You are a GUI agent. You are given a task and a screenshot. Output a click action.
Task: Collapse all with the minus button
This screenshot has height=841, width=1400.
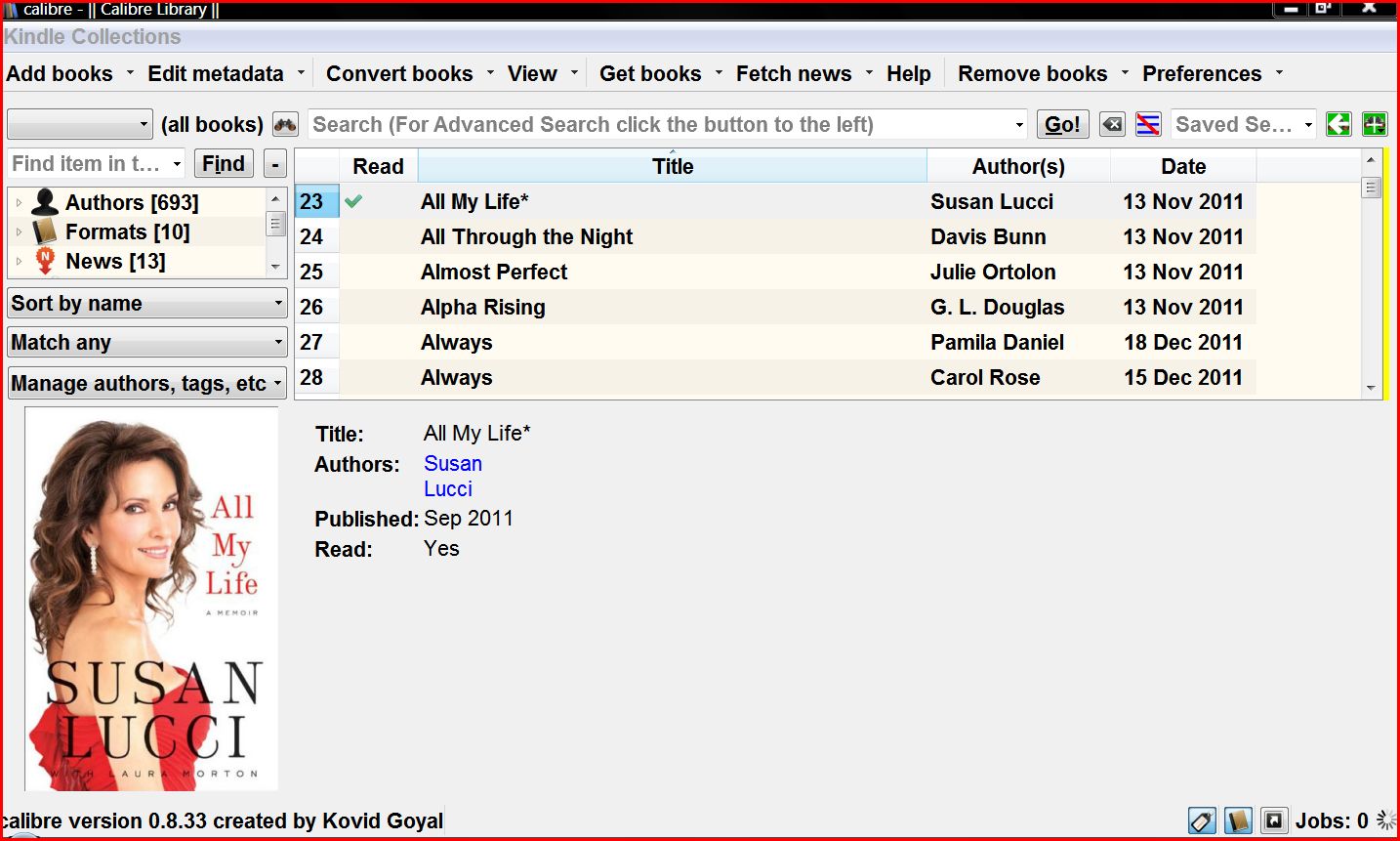(x=275, y=164)
